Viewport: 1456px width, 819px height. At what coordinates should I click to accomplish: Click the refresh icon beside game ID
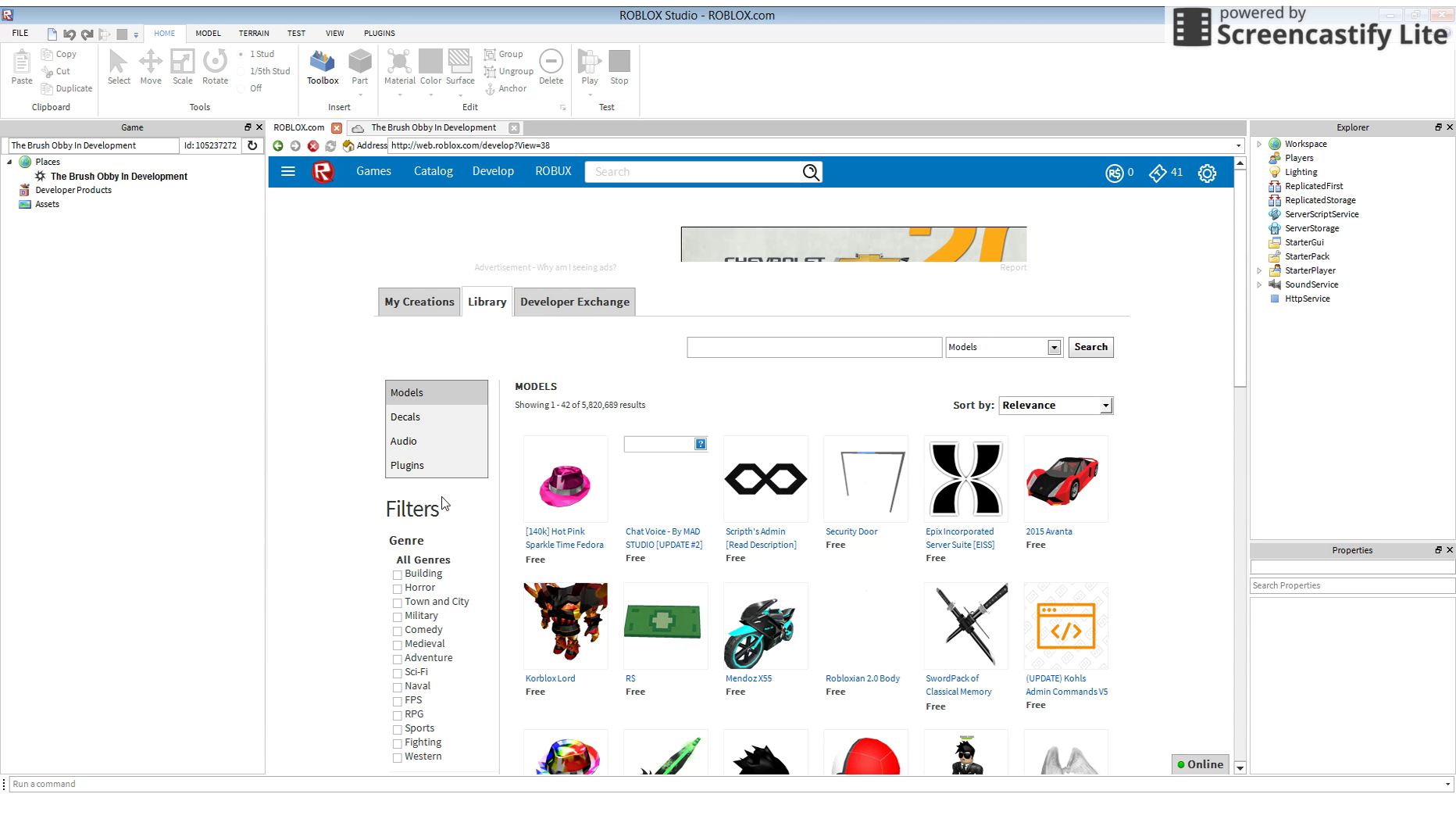pyautogui.click(x=252, y=145)
